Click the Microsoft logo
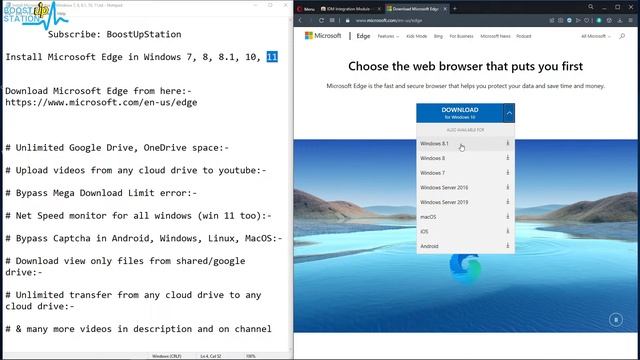The height and width of the screenshot is (360, 640). tap(323, 36)
